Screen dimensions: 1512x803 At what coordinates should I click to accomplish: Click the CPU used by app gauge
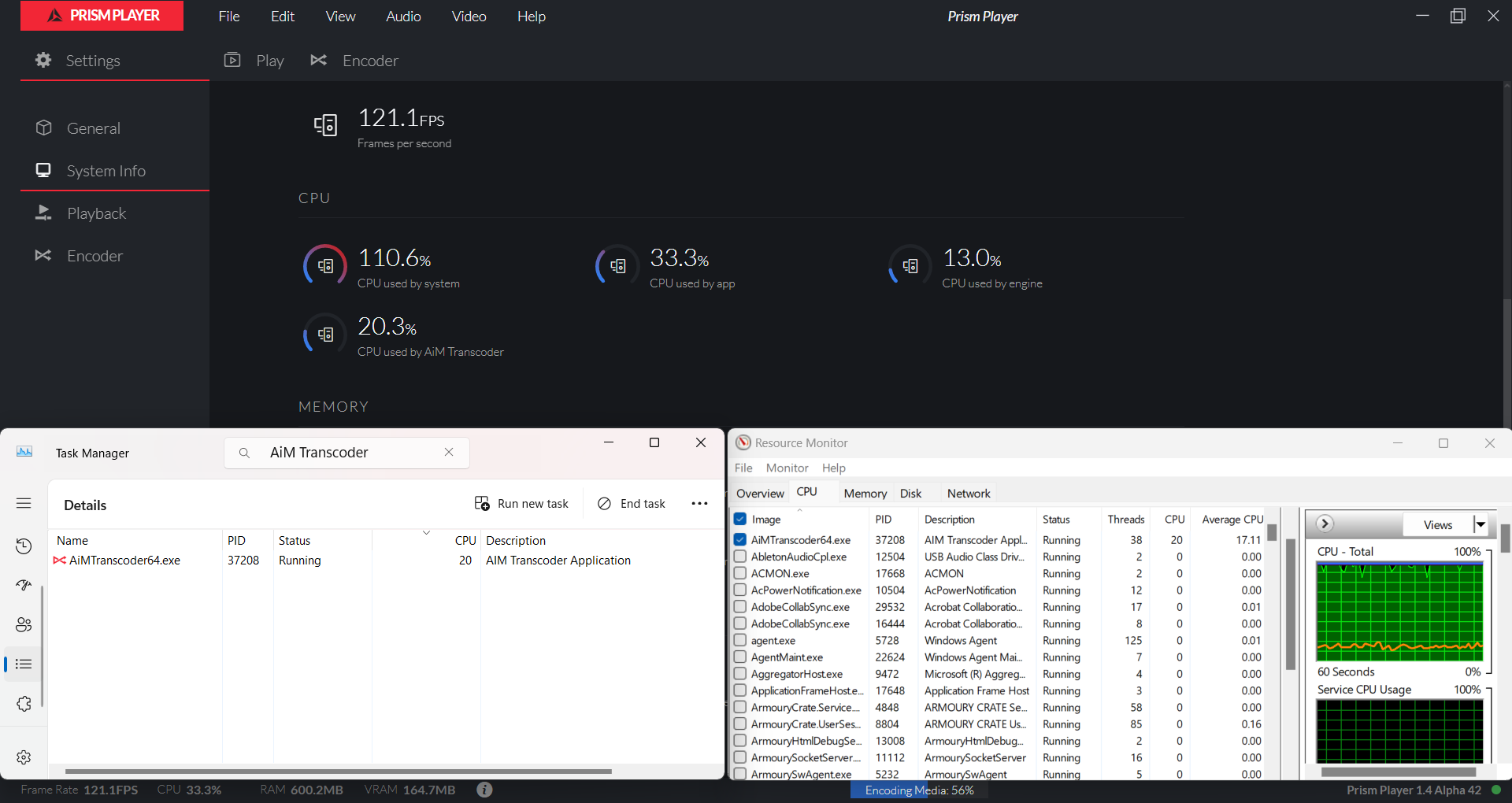tap(617, 266)
